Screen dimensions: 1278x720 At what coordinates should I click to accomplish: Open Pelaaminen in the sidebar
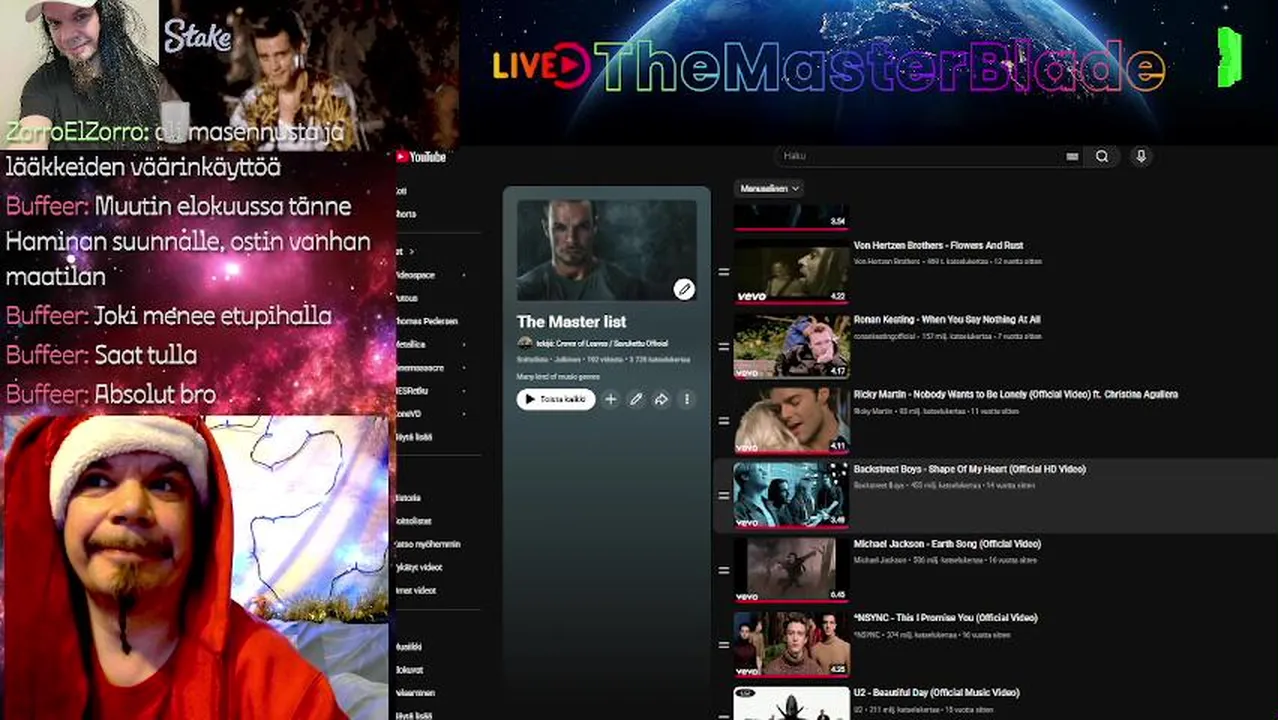coord(415,692)
